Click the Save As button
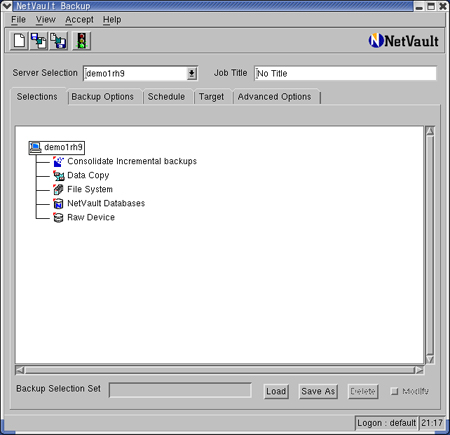This screenshot has height=435, width=450. coord(318,391)
